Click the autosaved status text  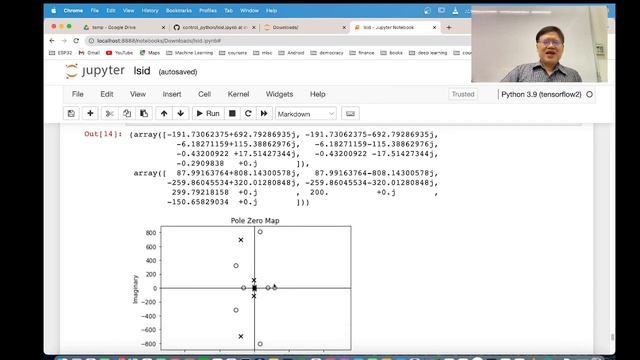tap(178, 72)
